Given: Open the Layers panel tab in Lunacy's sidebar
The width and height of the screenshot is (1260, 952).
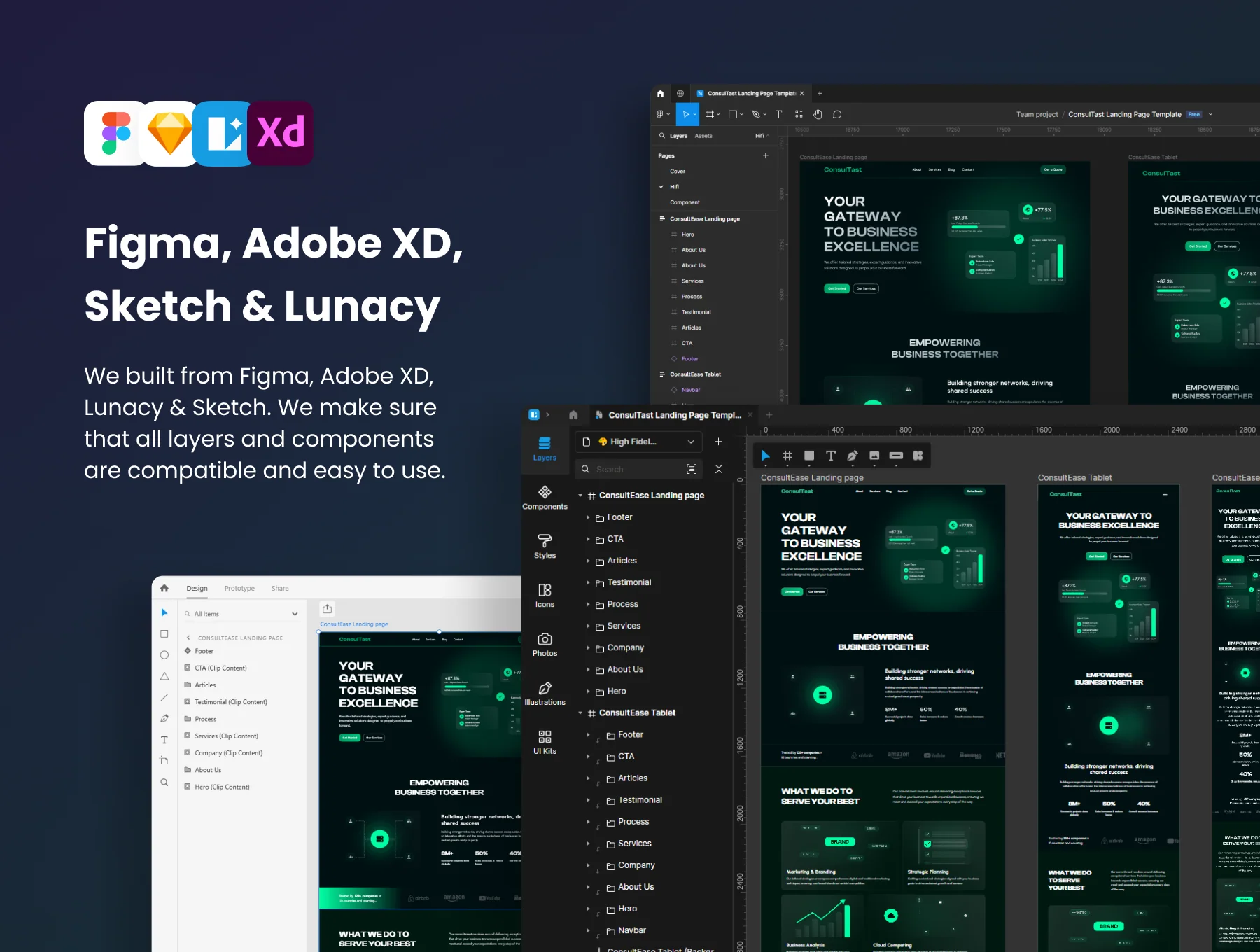Looking at the screenshot, I should coord(545,449).
